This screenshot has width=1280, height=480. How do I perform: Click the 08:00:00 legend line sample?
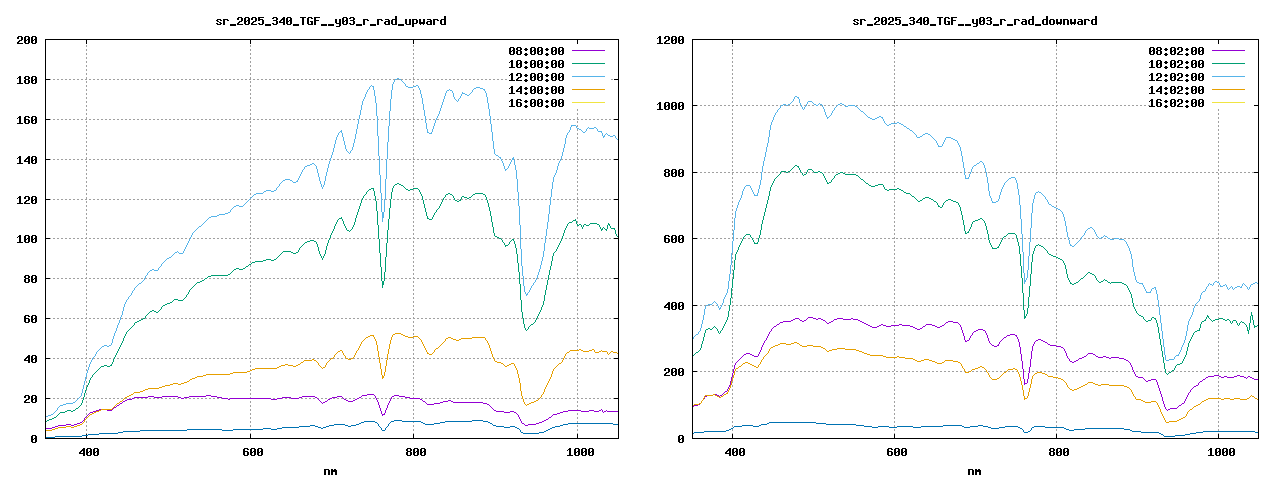coord(588,51)
